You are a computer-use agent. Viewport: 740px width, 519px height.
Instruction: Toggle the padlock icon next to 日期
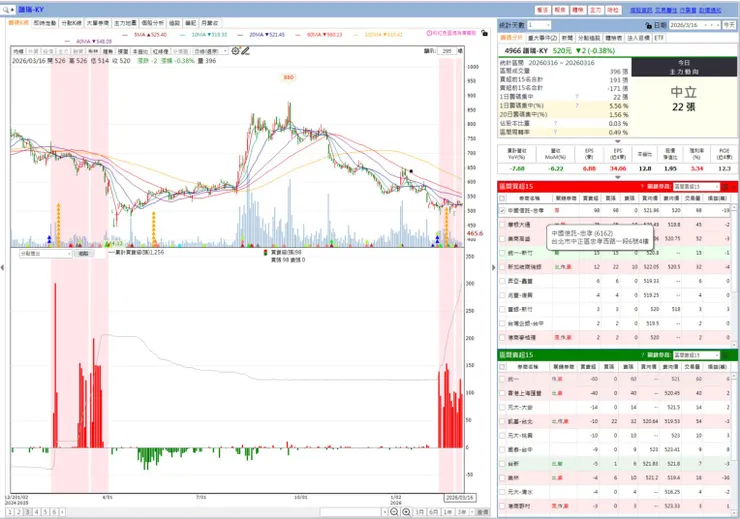tap(648, 25)
